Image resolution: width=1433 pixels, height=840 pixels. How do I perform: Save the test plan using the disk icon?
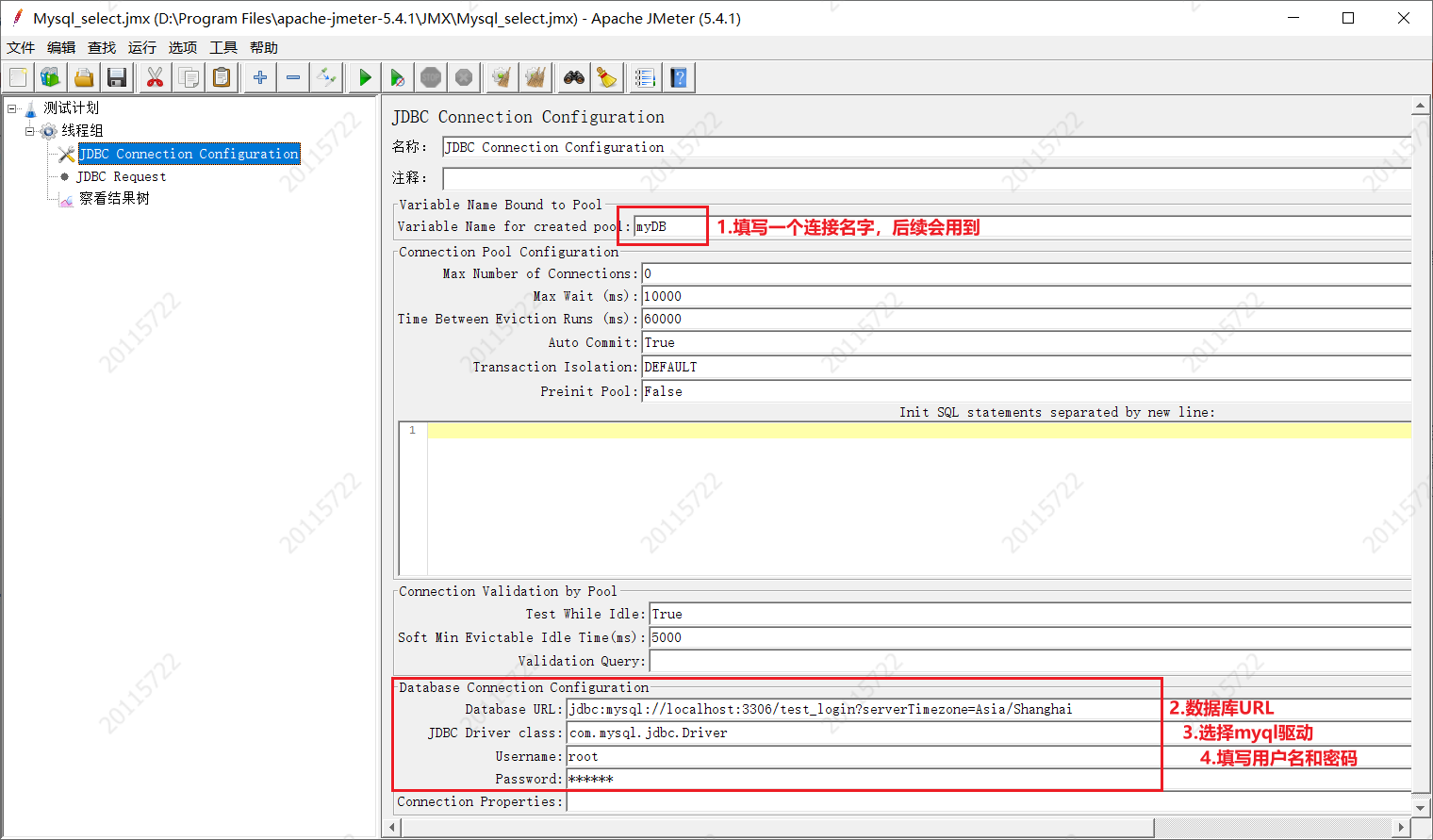pos(117,77)
